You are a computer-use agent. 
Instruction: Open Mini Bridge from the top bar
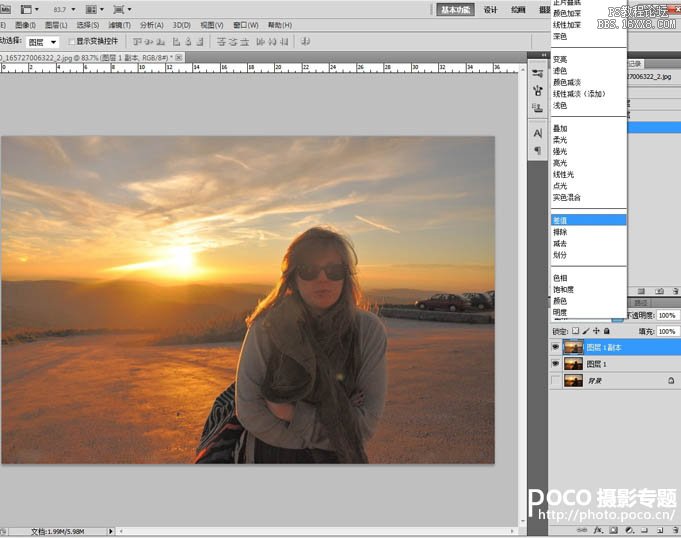(5, 9)
